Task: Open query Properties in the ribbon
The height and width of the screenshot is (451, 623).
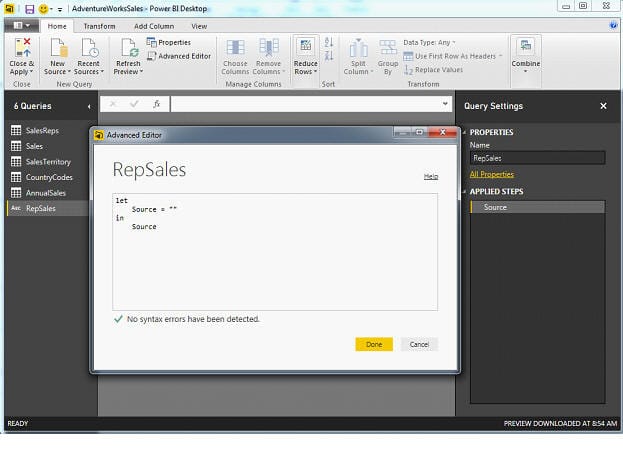Action: coord(168,42)
